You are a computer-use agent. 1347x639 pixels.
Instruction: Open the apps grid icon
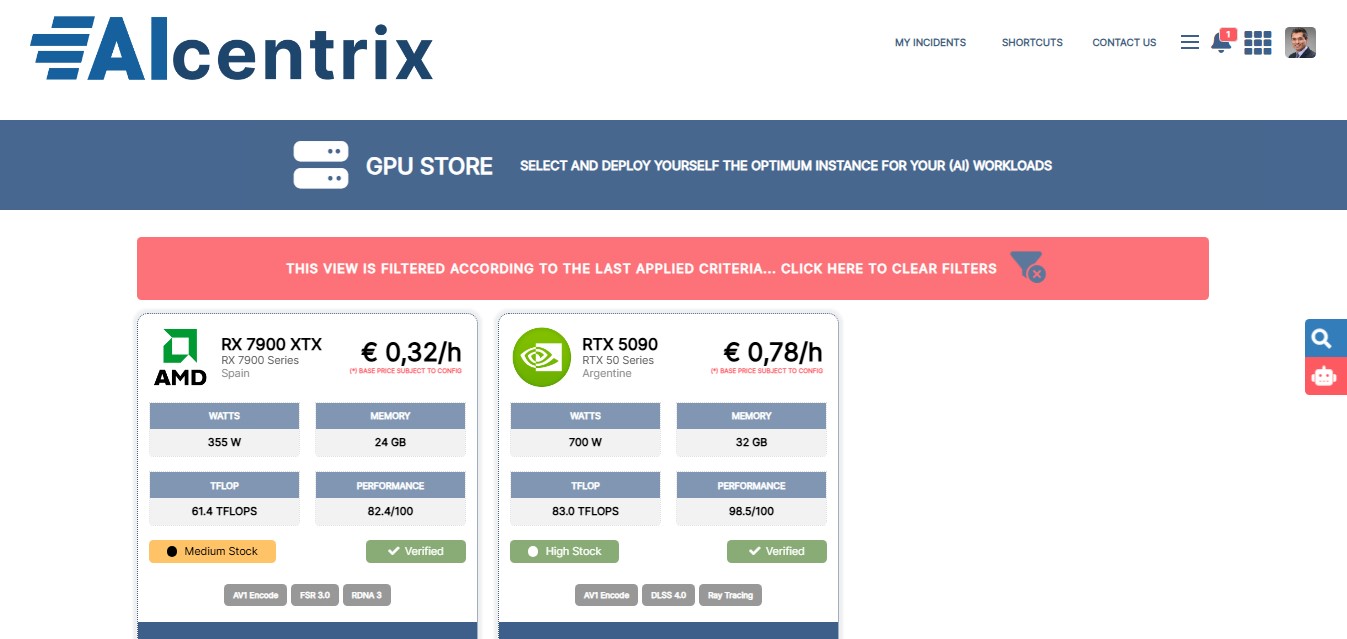click(x=1257, y=43)
